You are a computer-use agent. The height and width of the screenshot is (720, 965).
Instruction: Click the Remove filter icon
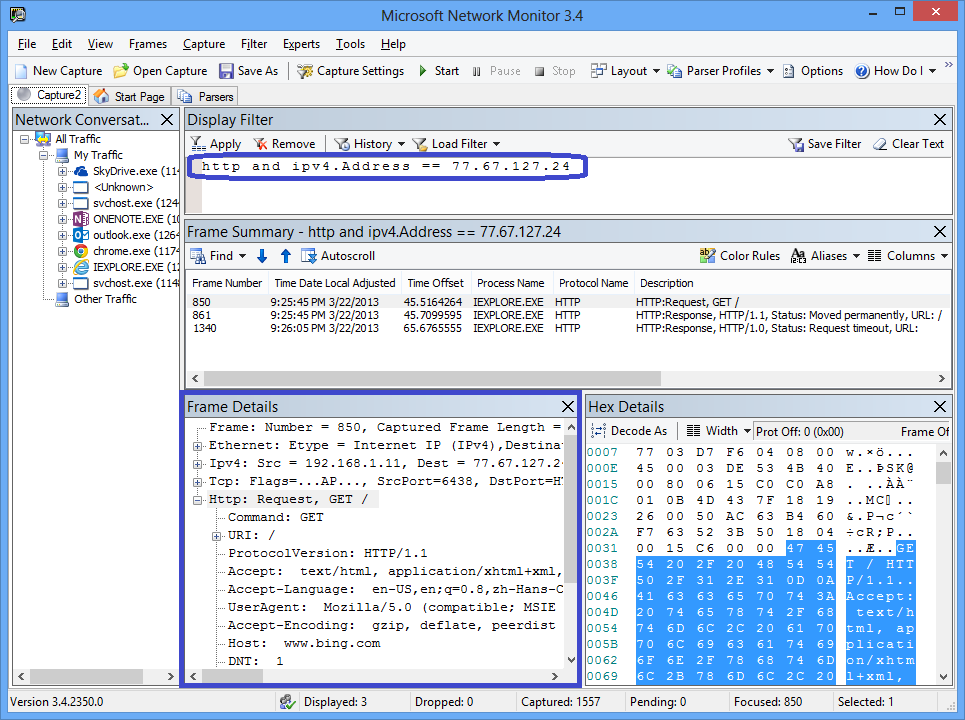click(x=261, y=144)
